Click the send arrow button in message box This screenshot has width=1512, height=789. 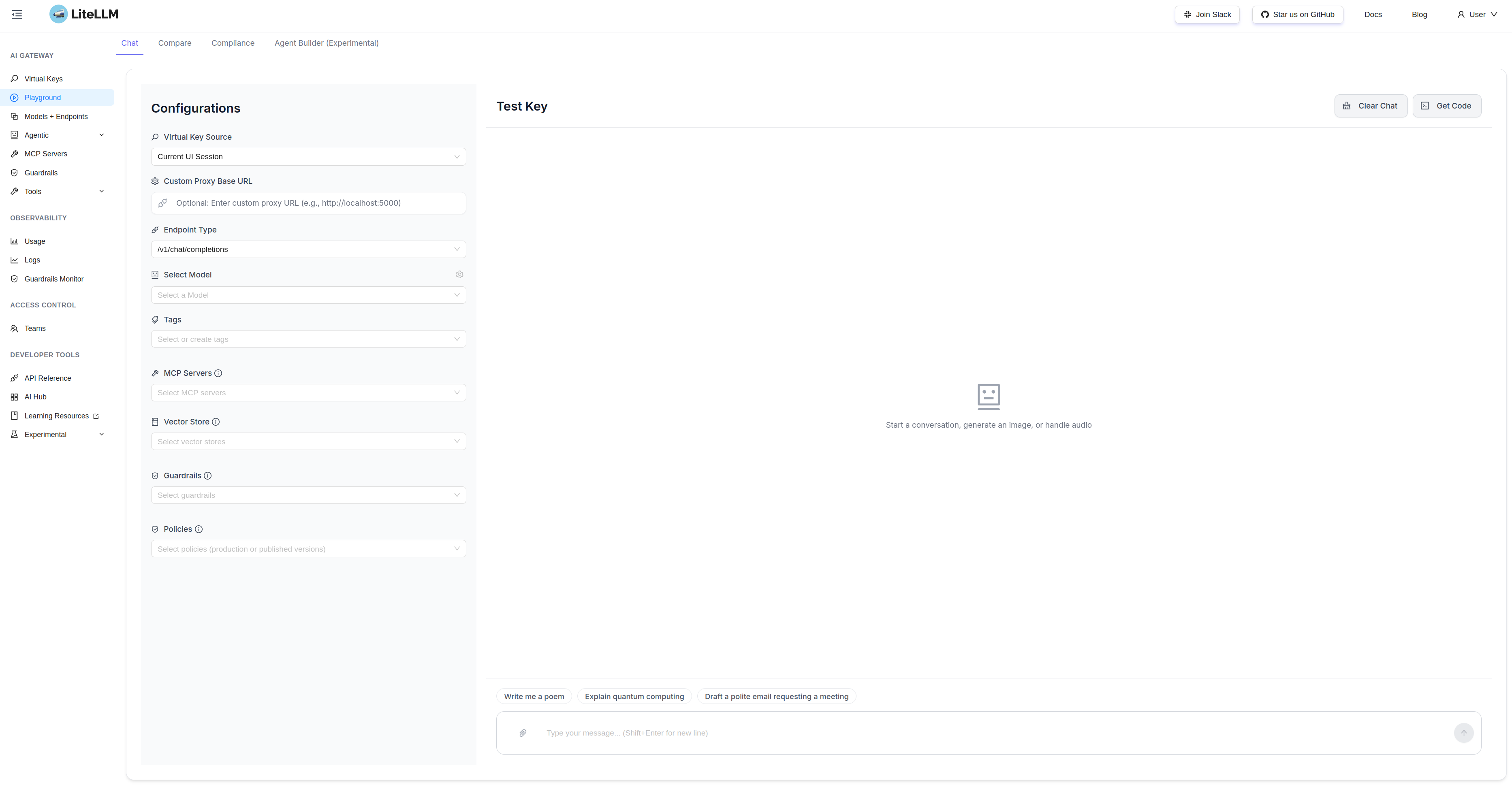click(x=1464, y=733)
